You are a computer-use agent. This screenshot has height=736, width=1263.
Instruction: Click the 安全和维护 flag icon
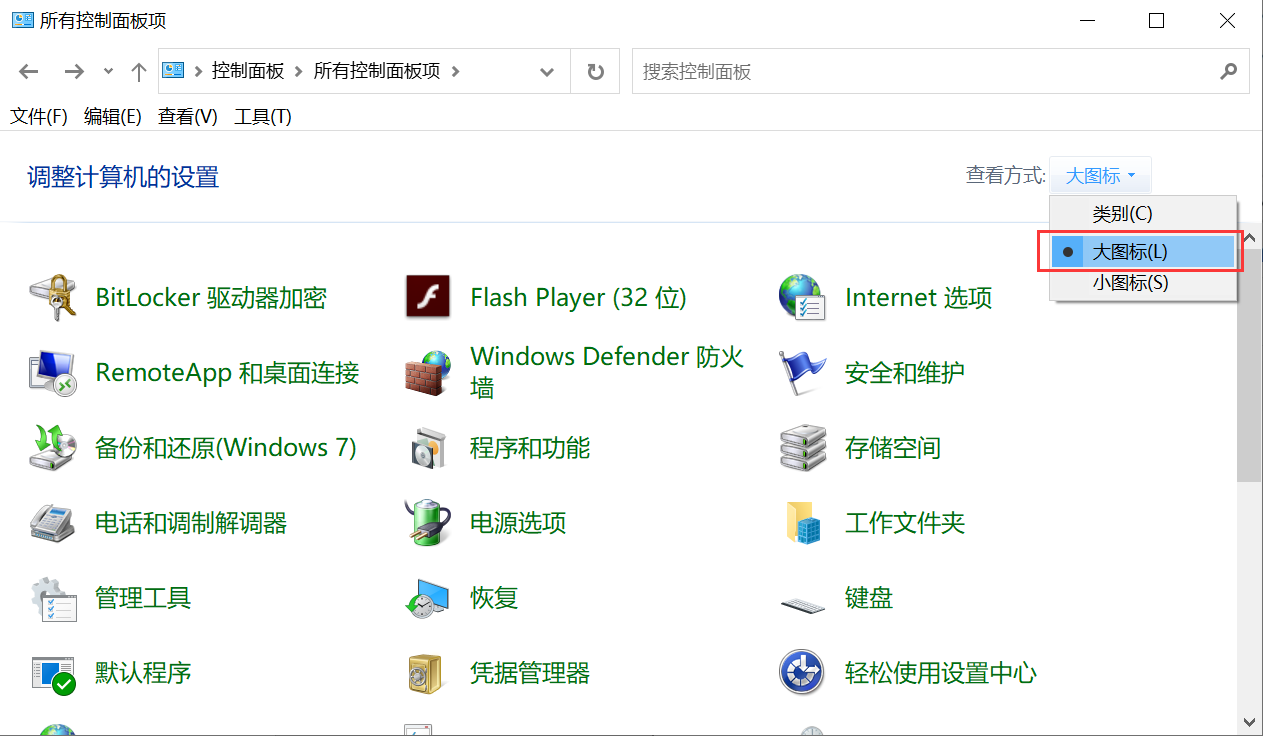[x=802, y=373]
